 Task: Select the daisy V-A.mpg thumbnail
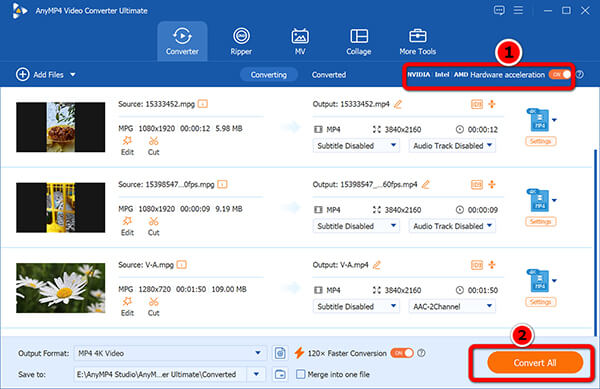point(60,288)
